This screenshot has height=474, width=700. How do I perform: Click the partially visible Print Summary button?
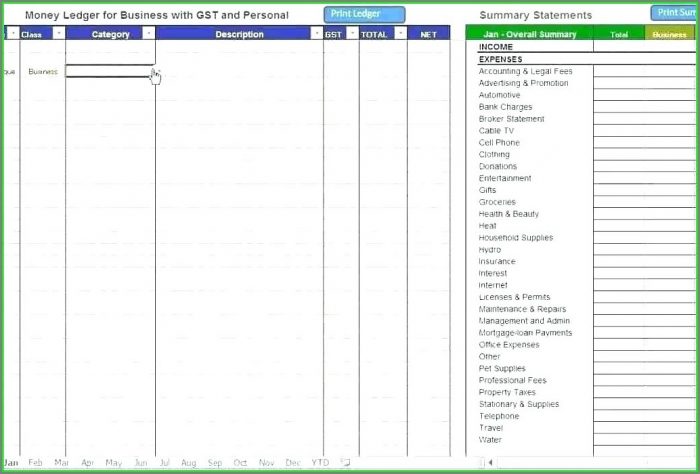point(675,13)
